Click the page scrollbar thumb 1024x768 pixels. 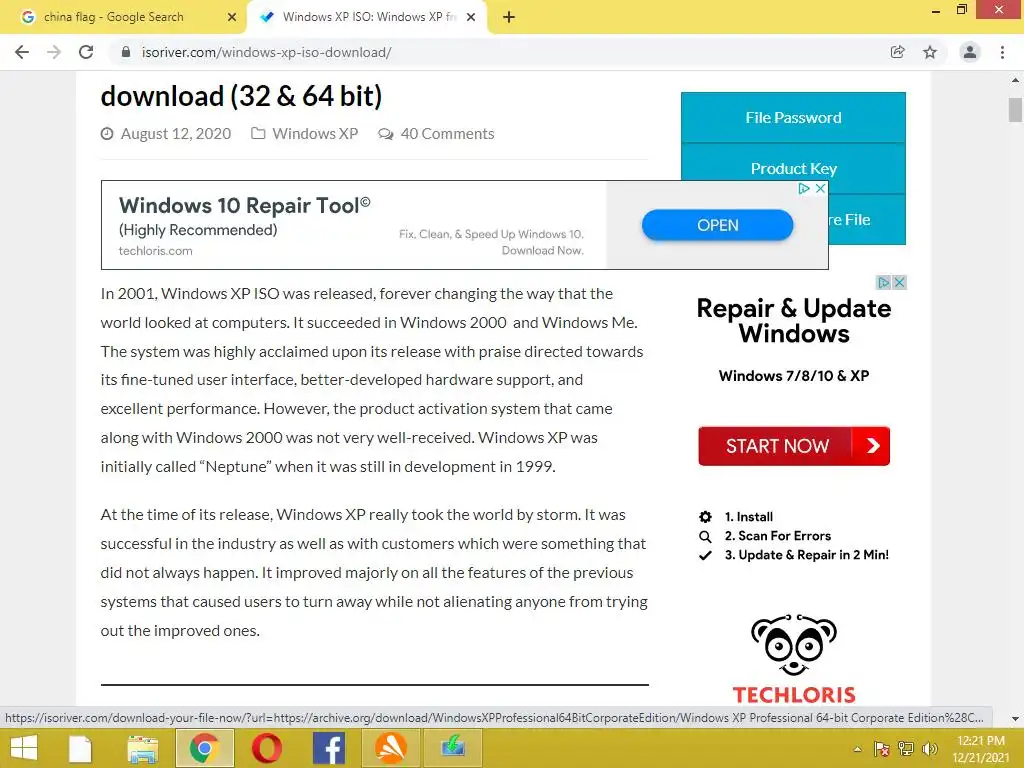point(1015,110)
